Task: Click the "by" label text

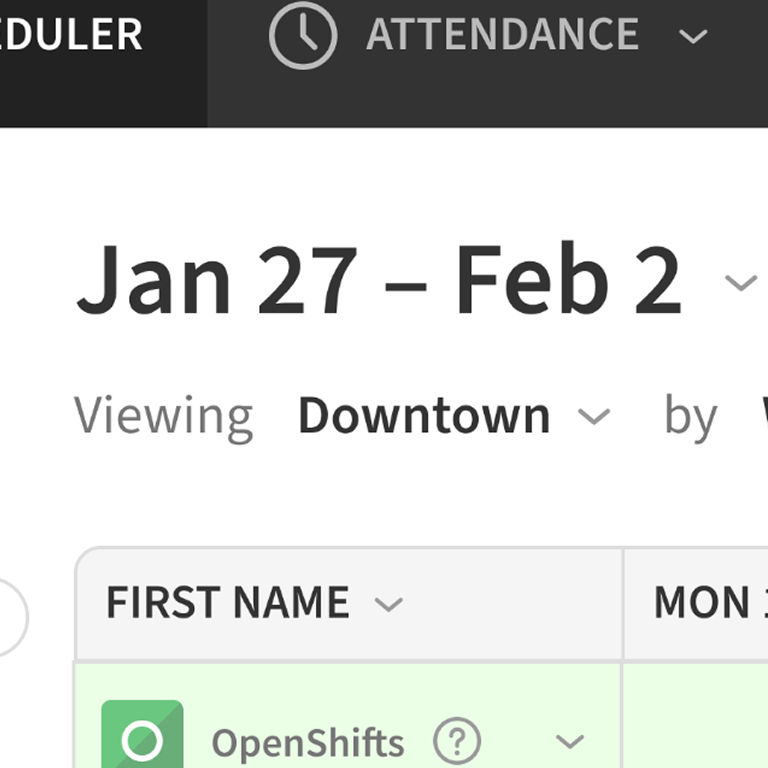Action: point(690,416)
